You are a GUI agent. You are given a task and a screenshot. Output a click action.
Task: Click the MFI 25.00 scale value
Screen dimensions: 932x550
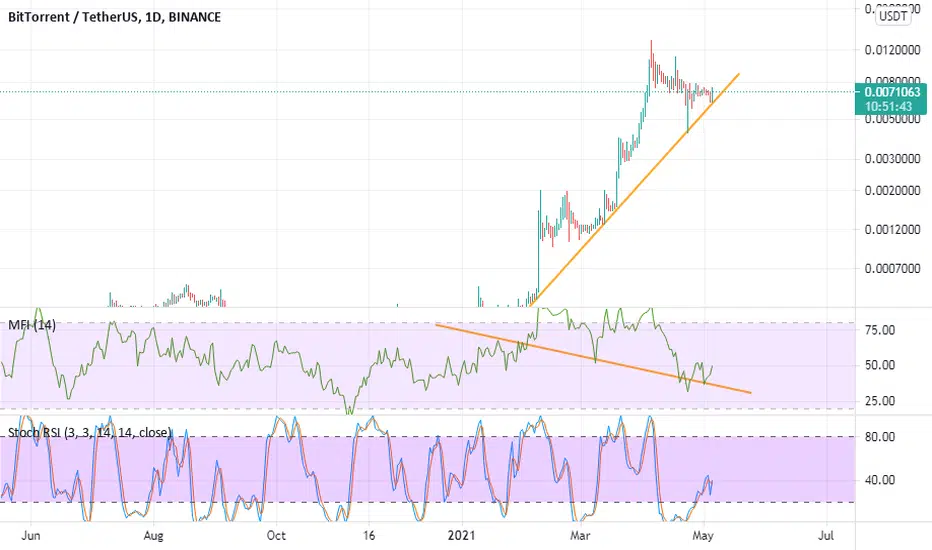coord(880,401)
